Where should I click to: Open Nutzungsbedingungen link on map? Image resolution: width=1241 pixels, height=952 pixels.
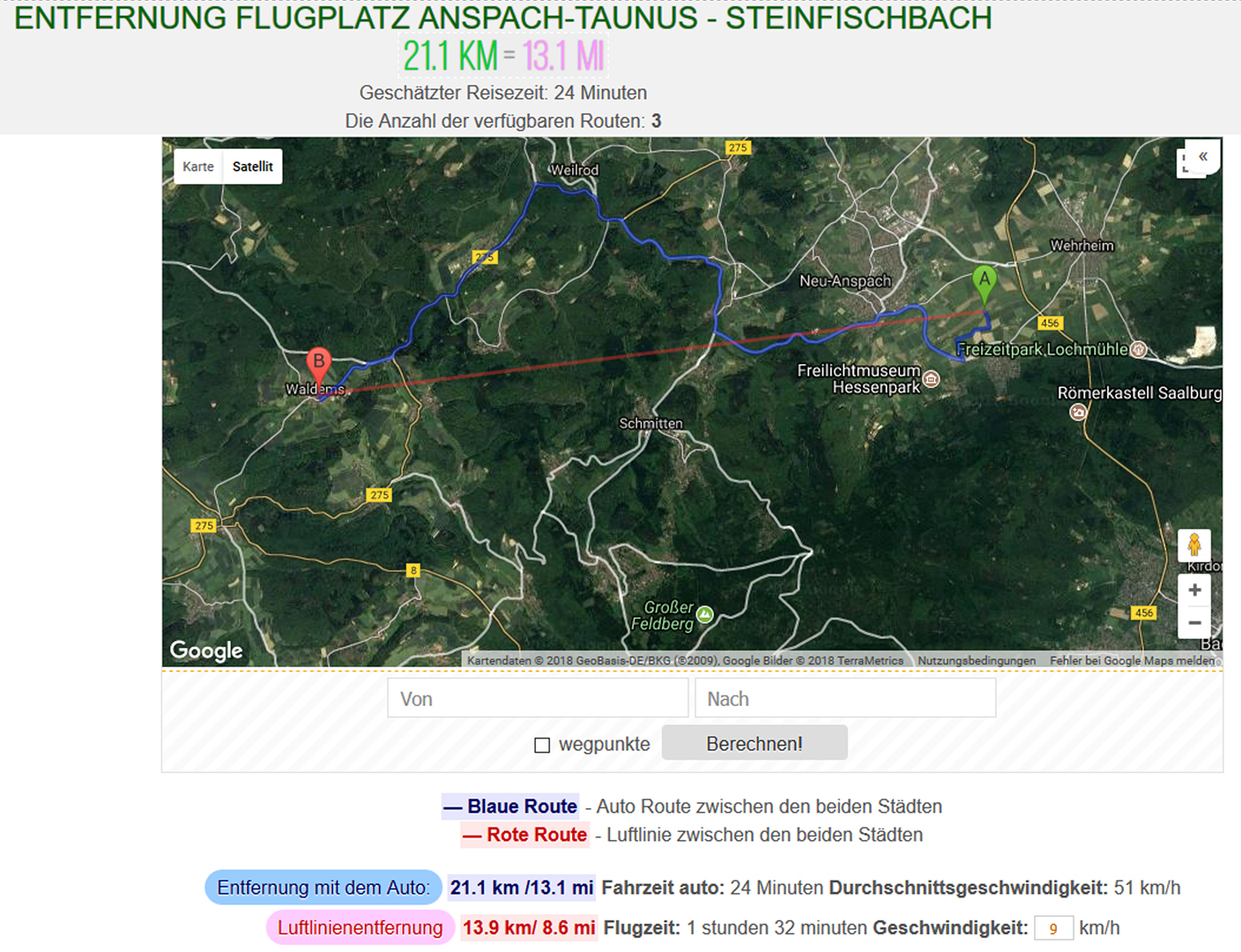(x=977, y=660)
